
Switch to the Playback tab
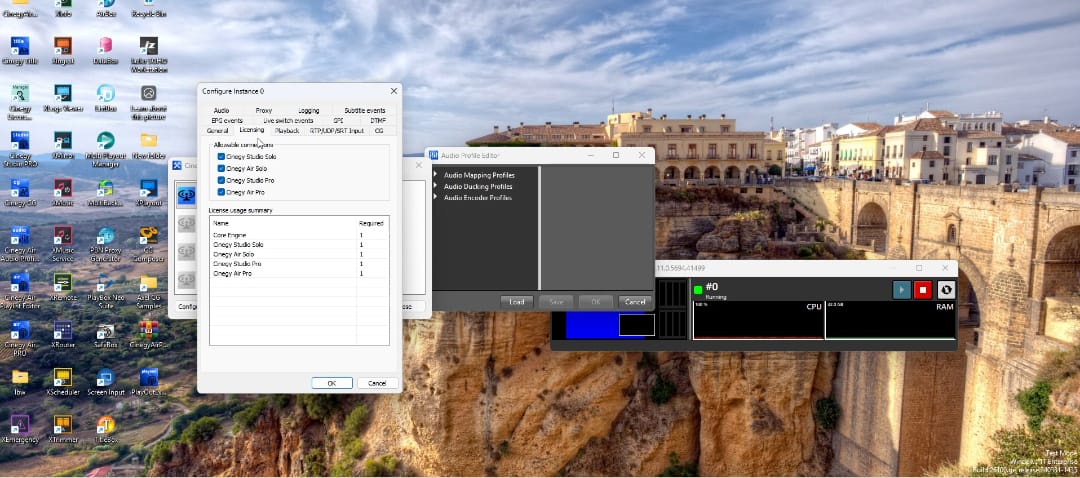pos(287,130)
